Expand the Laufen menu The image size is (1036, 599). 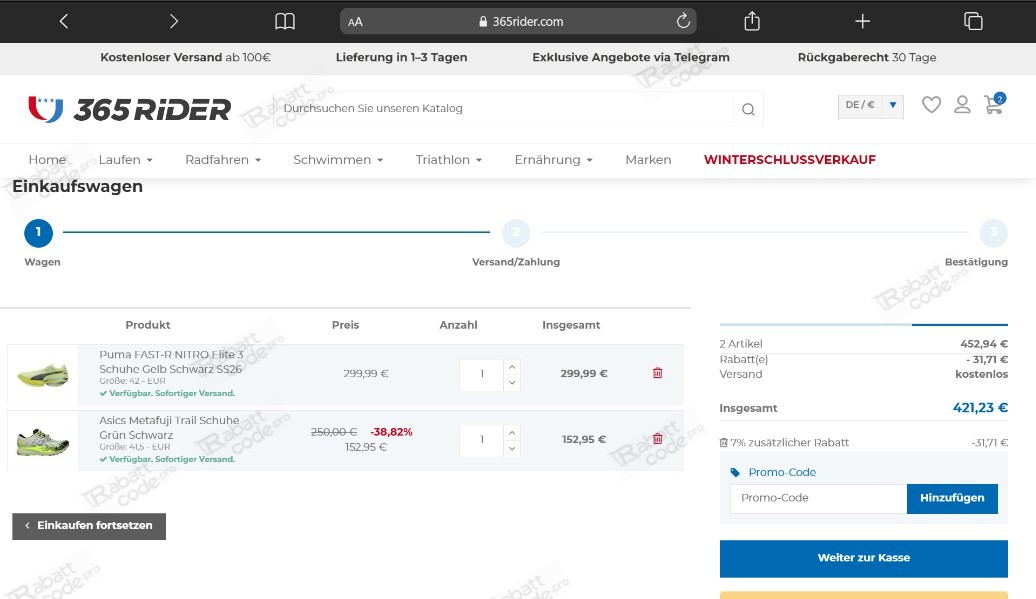pyautogui.click(x=126, y=159)
